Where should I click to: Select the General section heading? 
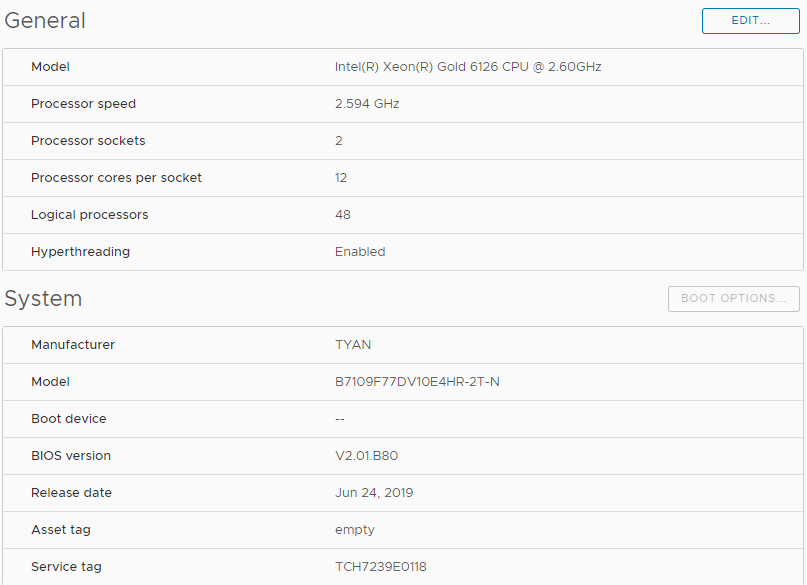45,21
